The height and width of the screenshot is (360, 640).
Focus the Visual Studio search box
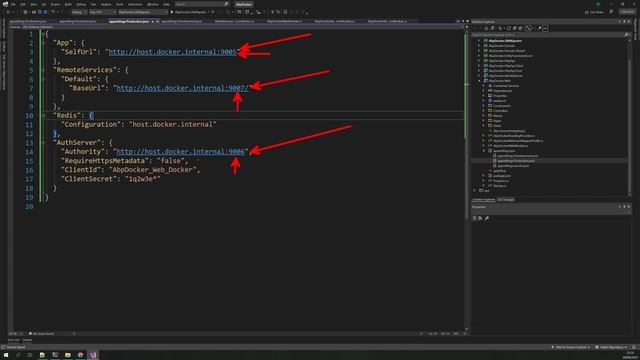click(x=202, y=4)
